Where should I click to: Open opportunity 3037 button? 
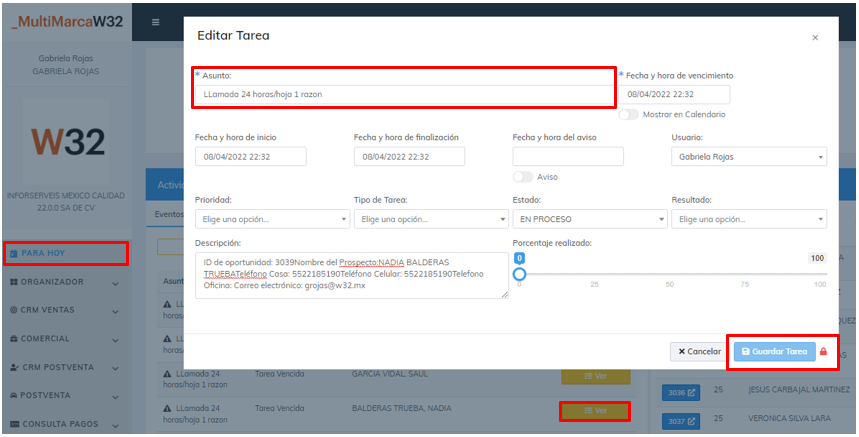pyautogui.click(x=681, y=421)
